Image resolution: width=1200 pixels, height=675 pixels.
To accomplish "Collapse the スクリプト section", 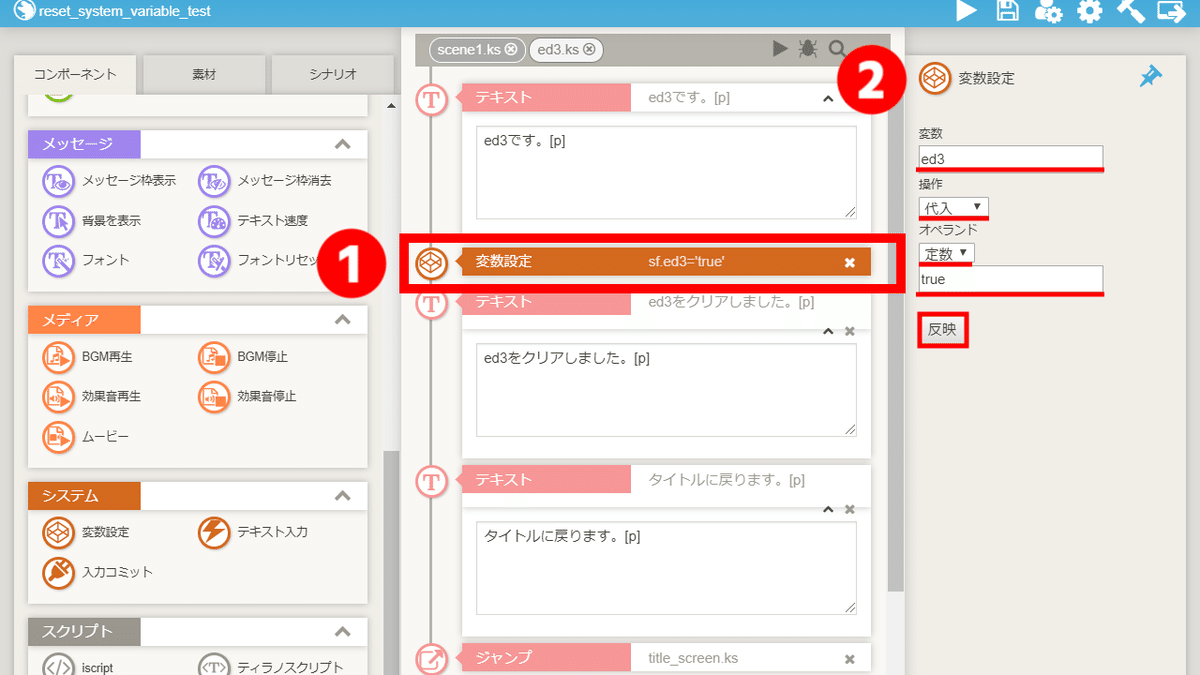I will click(342, 632).
